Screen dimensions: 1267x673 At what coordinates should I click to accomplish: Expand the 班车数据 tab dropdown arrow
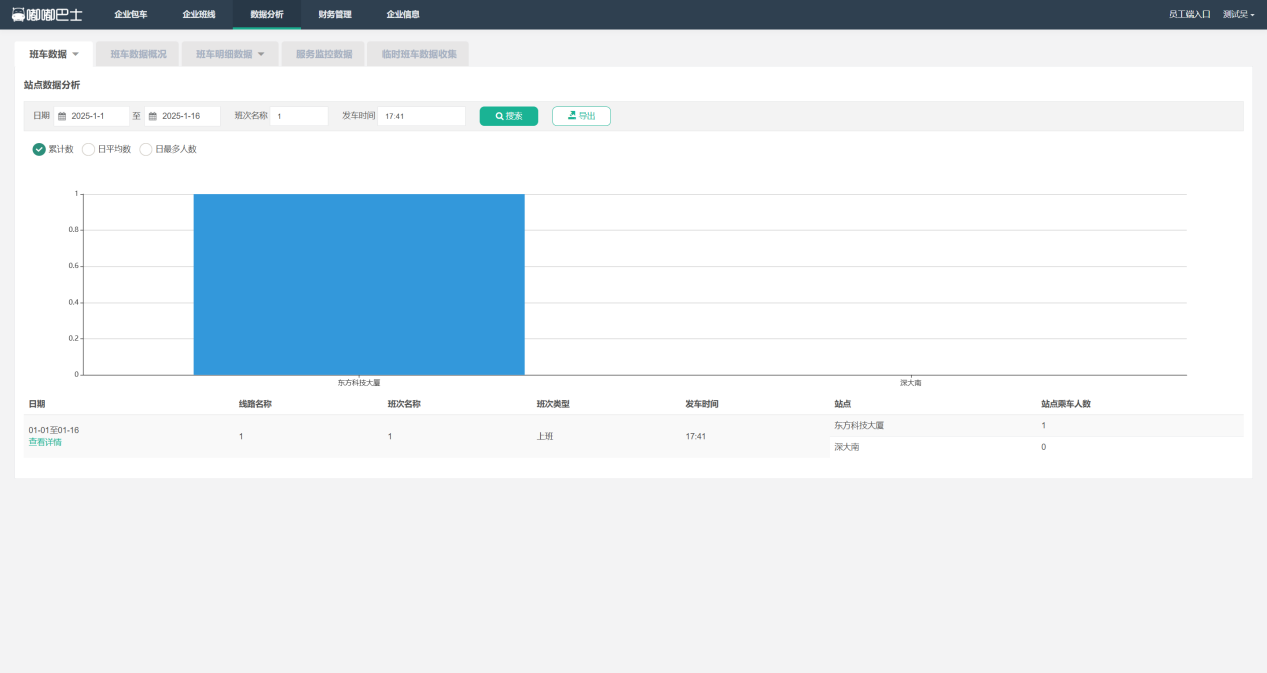(x=75, y=54)
